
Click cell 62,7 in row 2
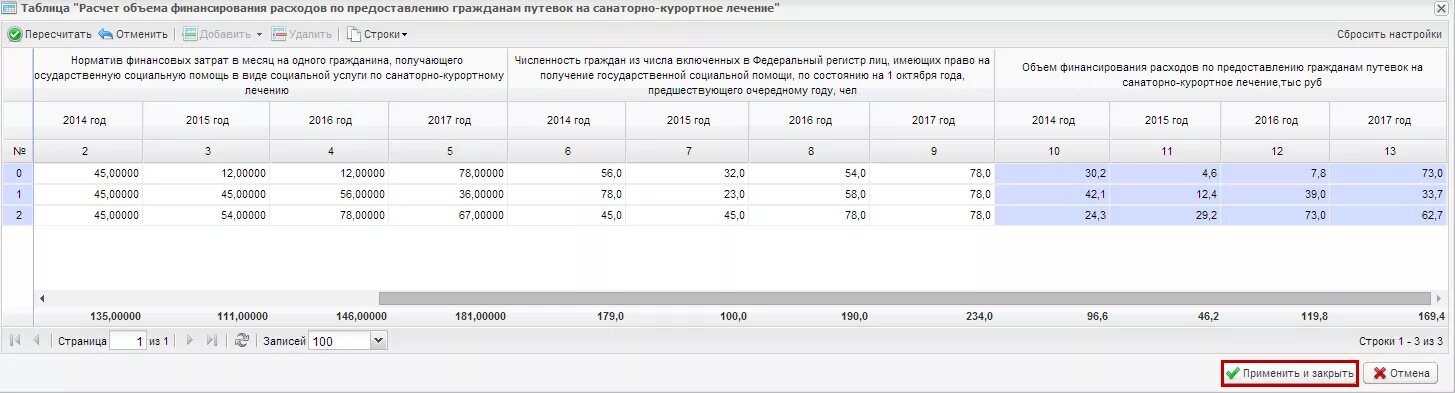point(1387,215)
